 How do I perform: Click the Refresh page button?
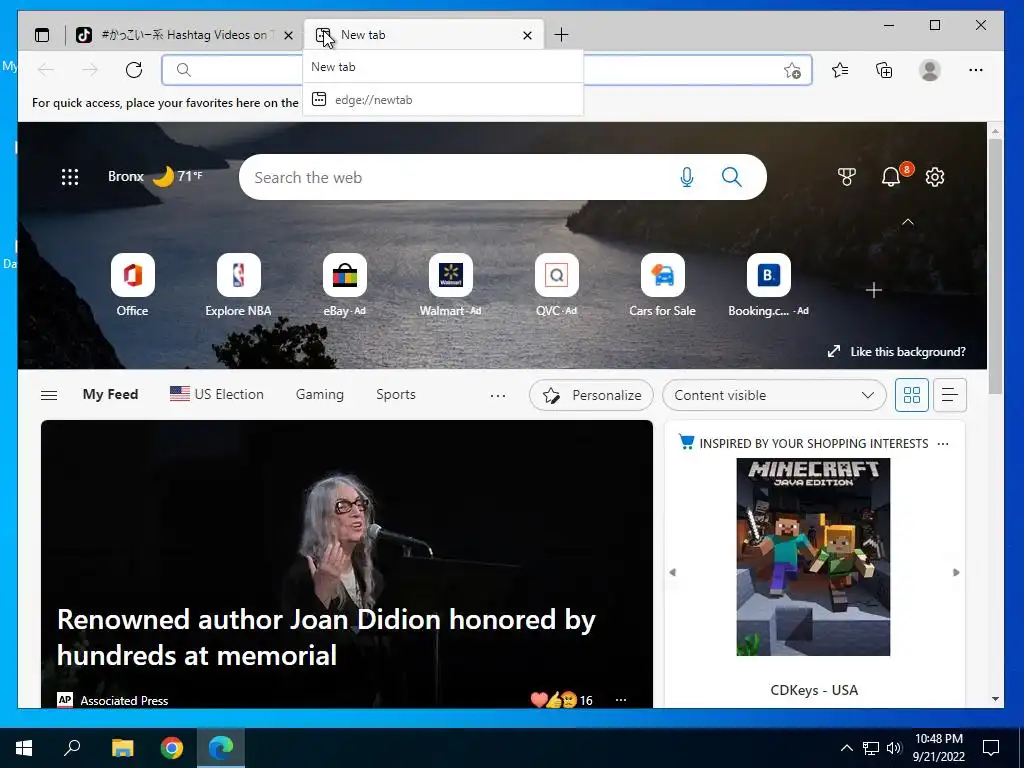(134, 70)
